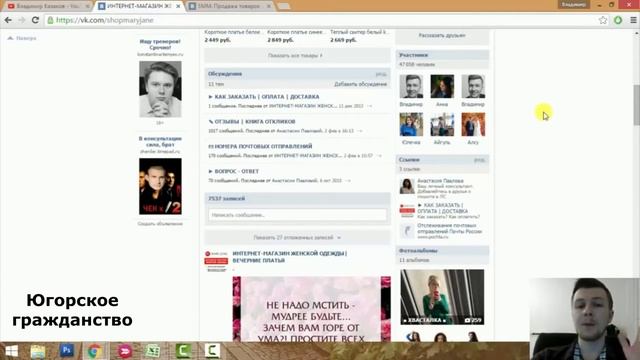Open the Анна member avatar

click(x=442, y=87)
